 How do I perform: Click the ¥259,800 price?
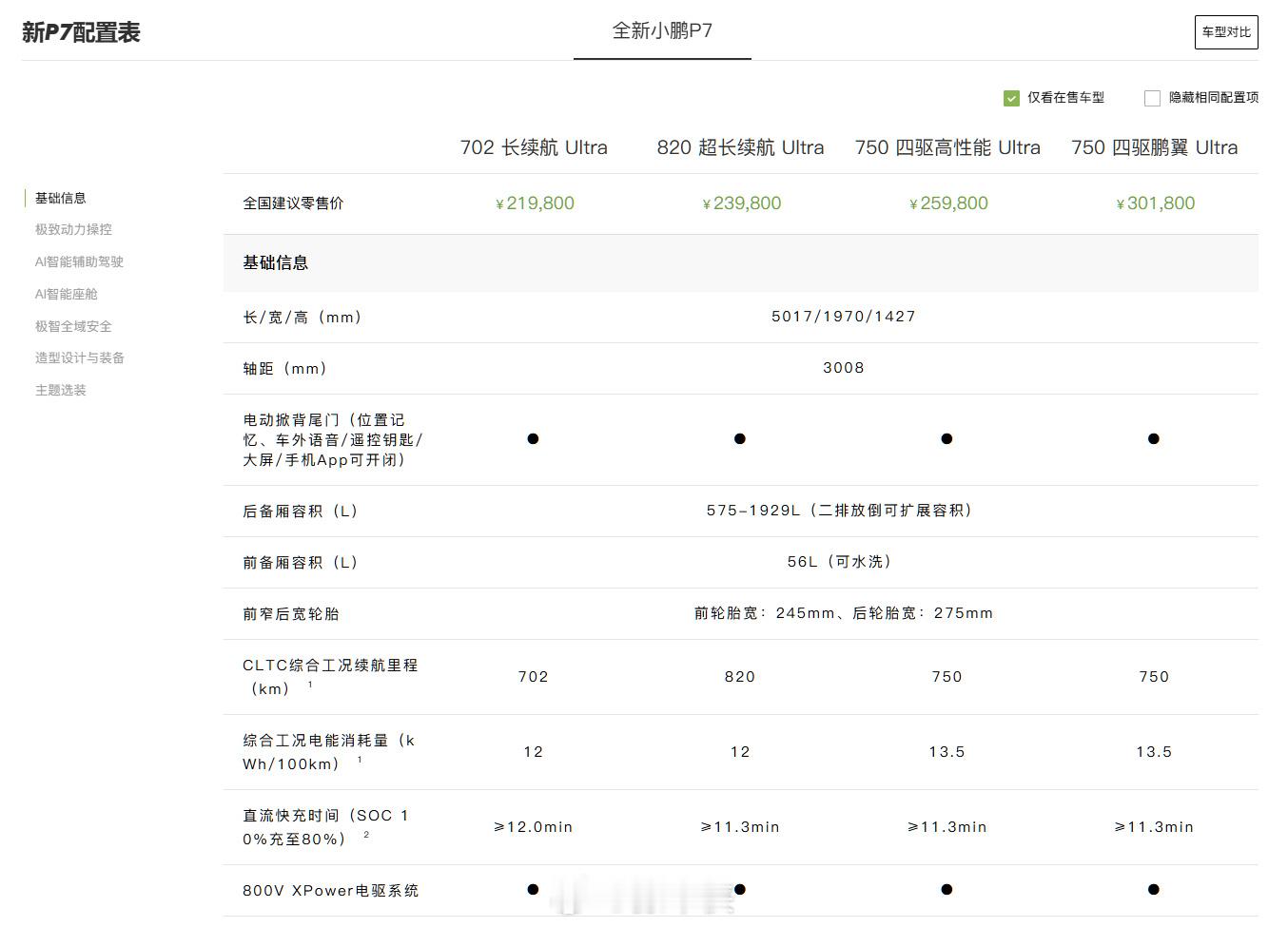pyautogui.click(x=948, y=203)
